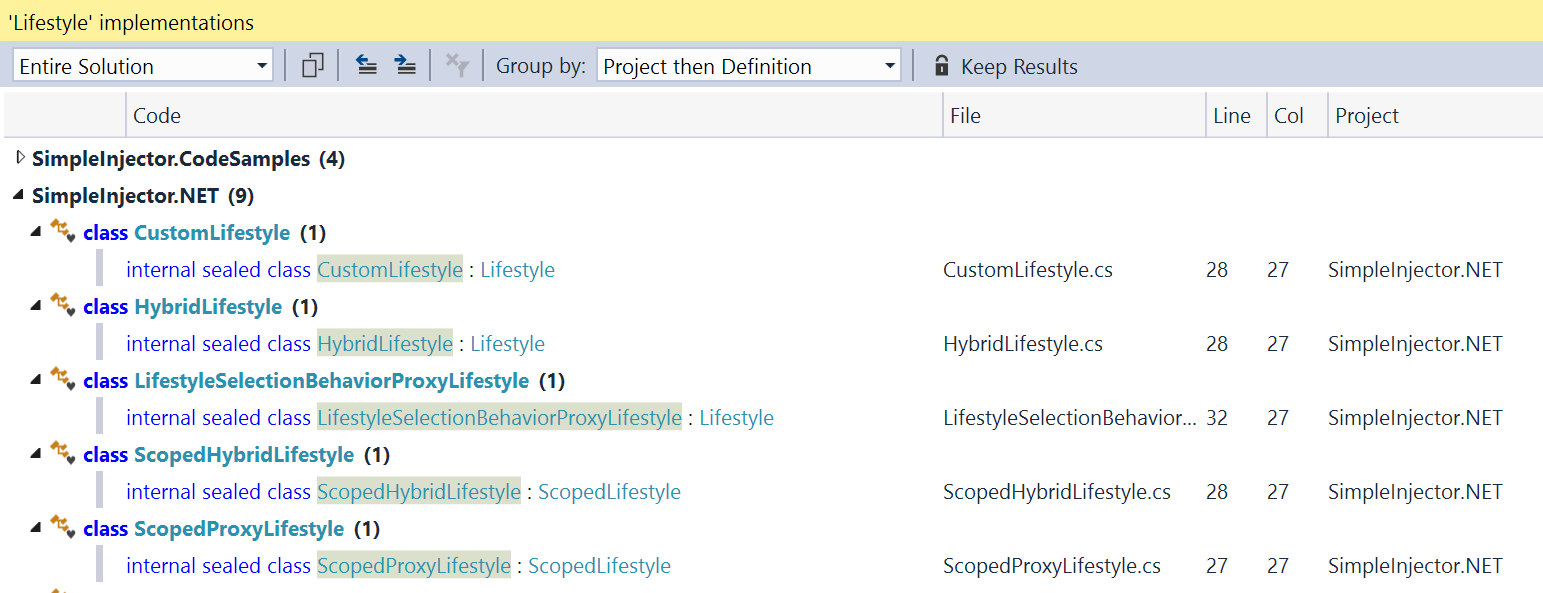Open the Group by Project then Definition dropdown

pyautogui.click(x=748, y=66)
